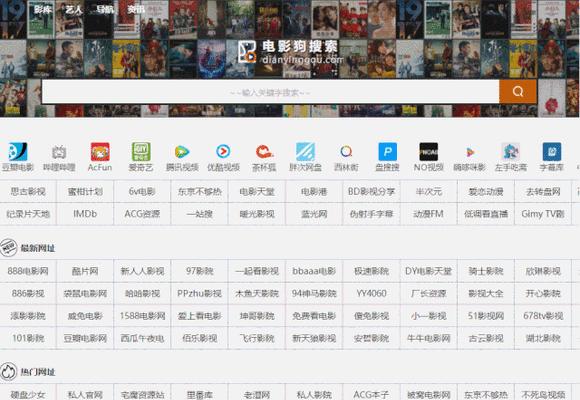Open the 94神马影院 link

coord(314,293)
